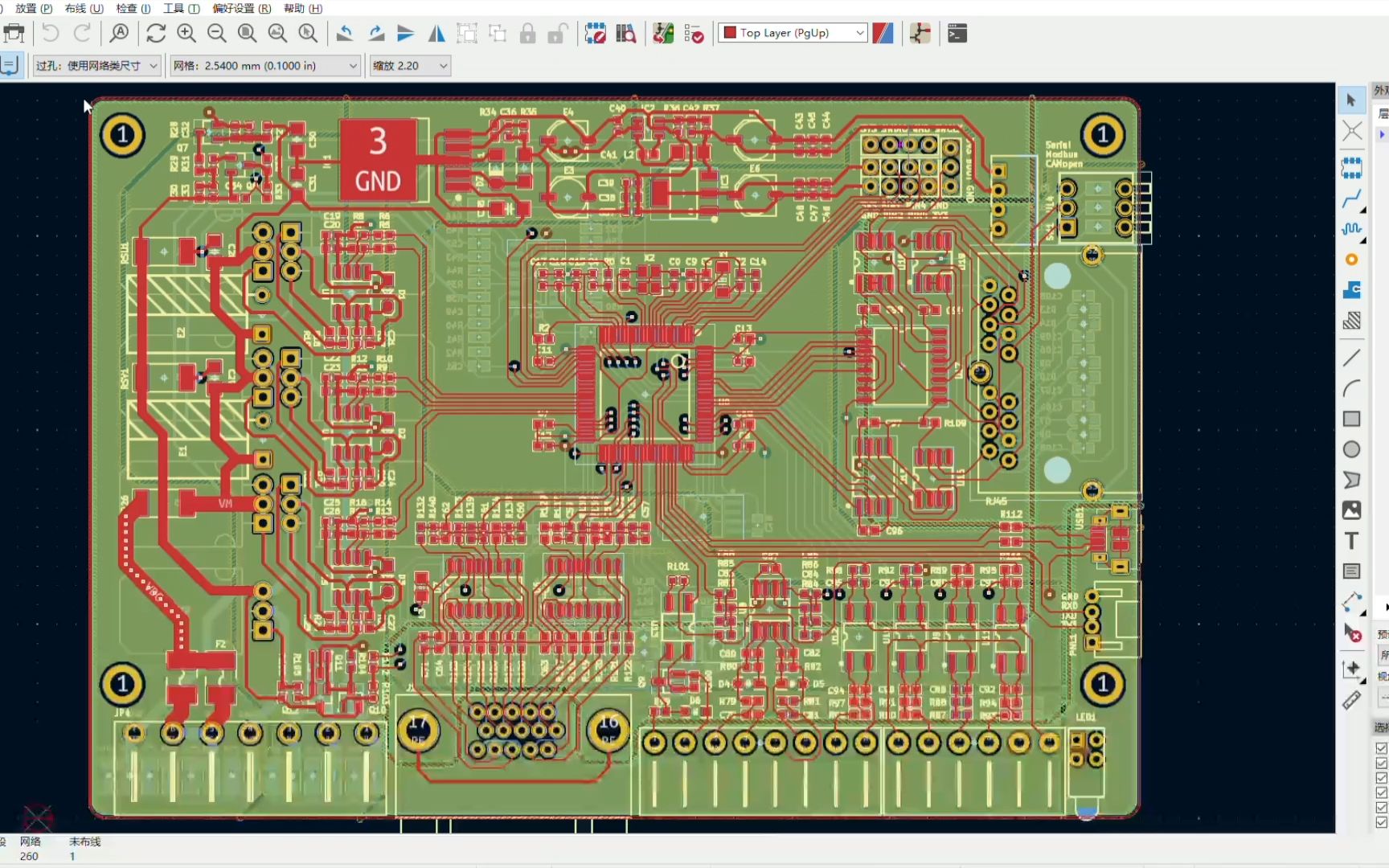
Task: Activate the interactive delete tool
Action: 1351,633
